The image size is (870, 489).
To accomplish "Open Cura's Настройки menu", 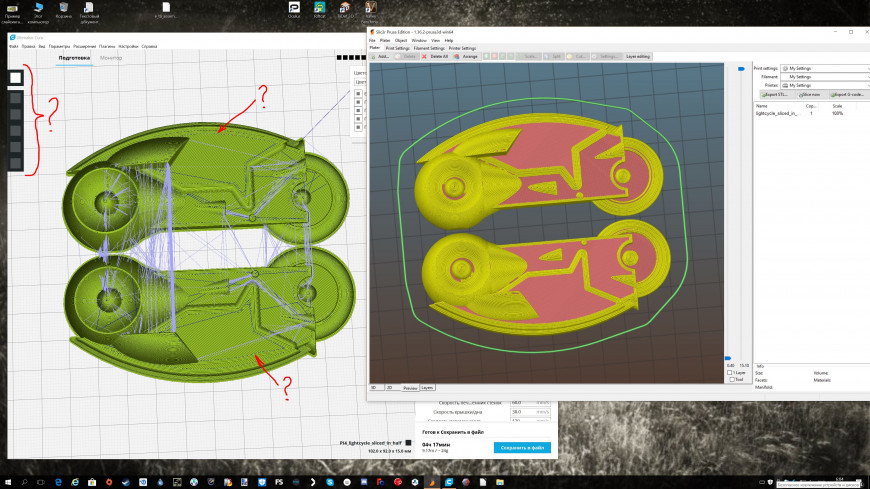I will [x=128, y=47].
